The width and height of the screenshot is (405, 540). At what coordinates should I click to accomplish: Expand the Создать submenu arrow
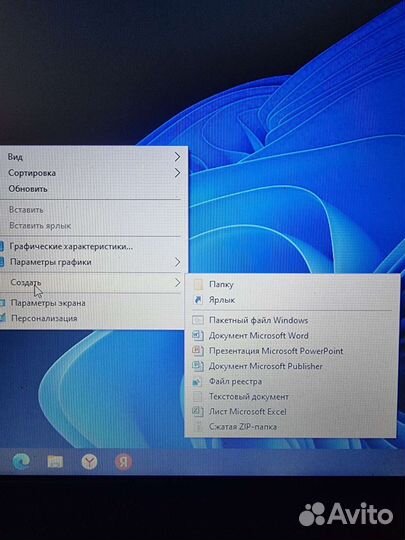[177, 283]
